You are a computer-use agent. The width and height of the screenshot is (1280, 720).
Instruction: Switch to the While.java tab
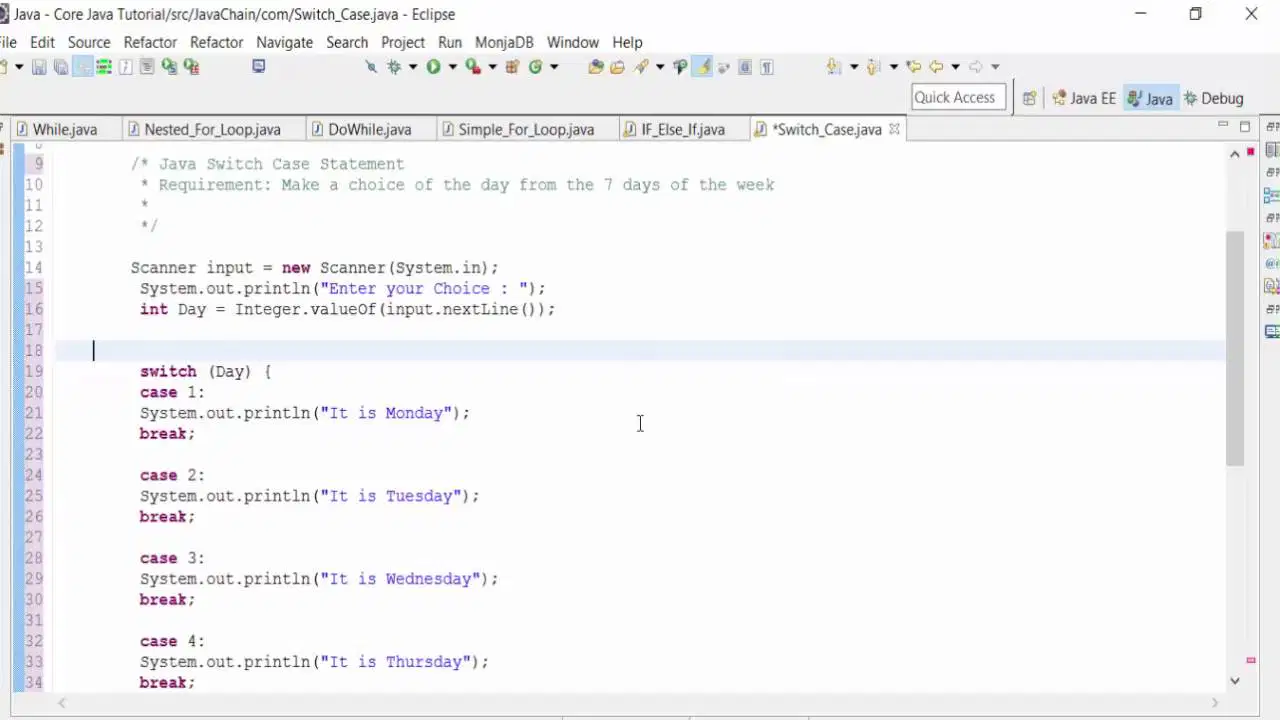click(64, 129)
